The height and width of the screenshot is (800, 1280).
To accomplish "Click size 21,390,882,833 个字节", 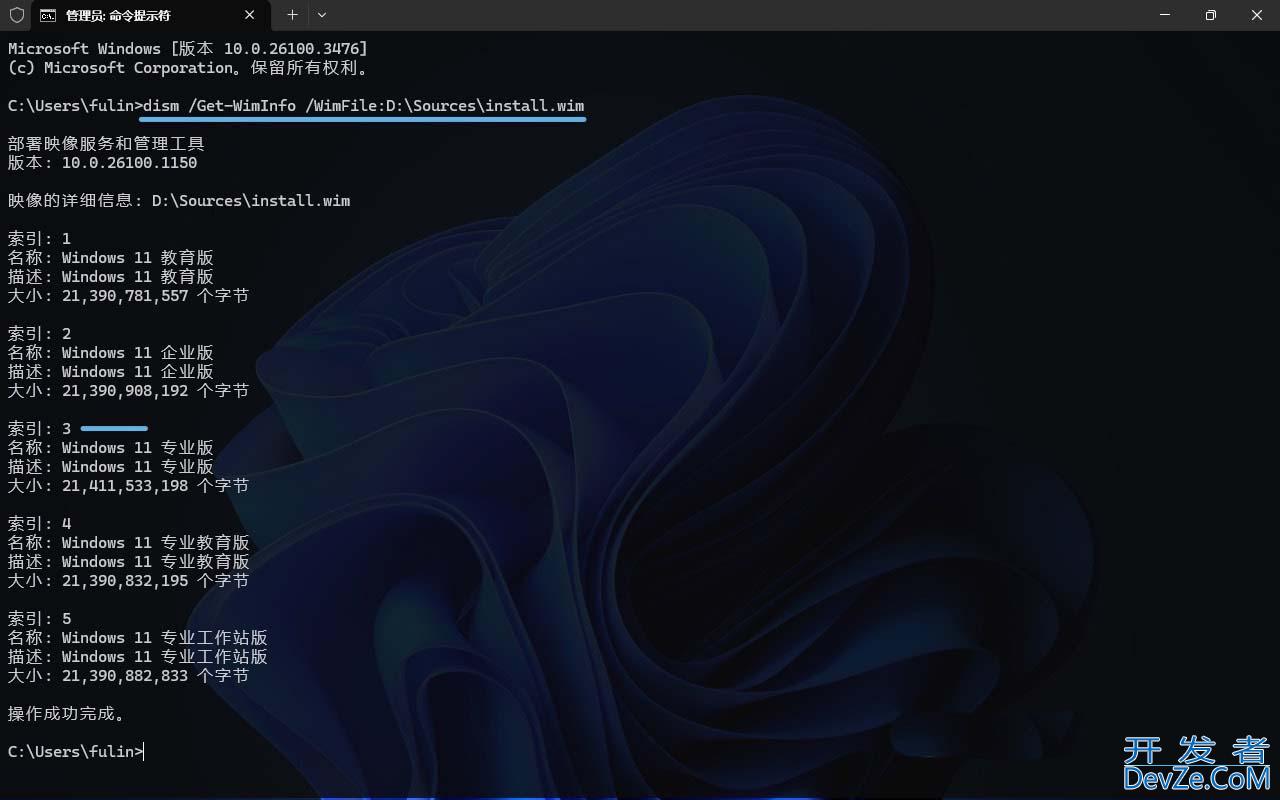I will coord(129,676).
